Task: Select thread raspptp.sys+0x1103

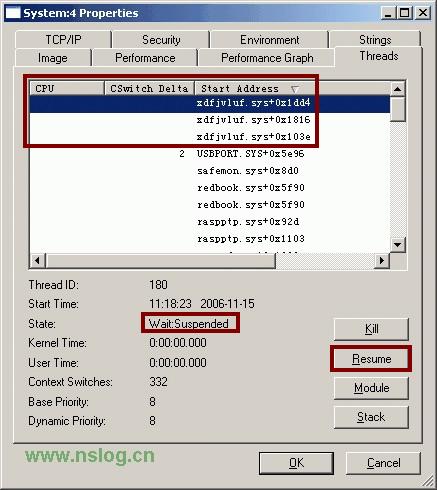Action: [x=210, y=239]
